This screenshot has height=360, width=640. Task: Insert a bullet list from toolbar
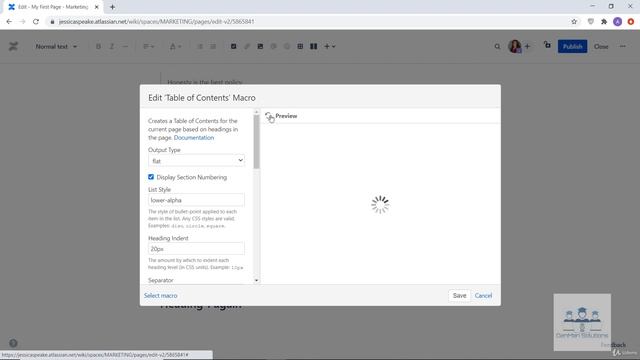click(x=200, y=47)
